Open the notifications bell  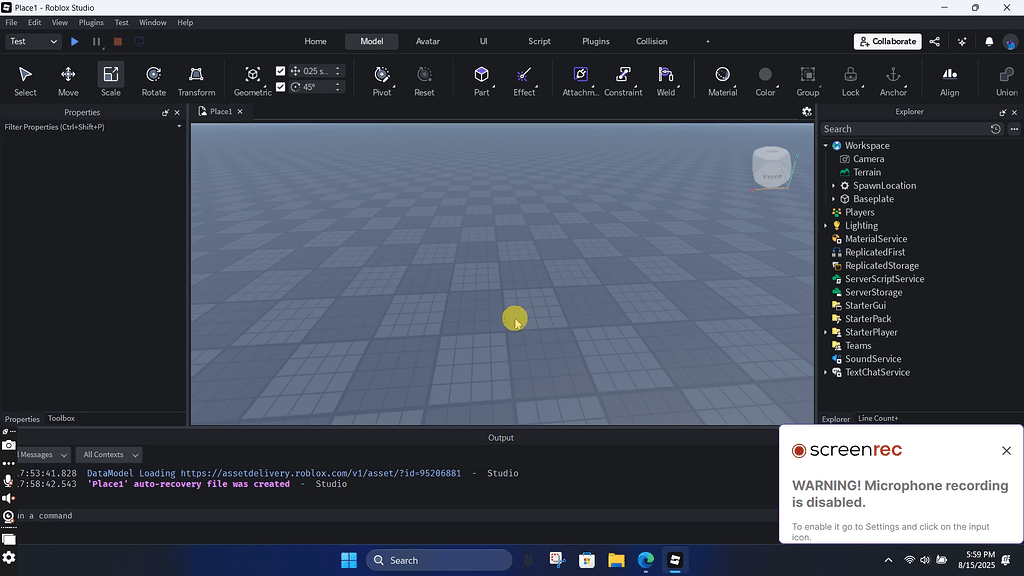tap(989, 41)
